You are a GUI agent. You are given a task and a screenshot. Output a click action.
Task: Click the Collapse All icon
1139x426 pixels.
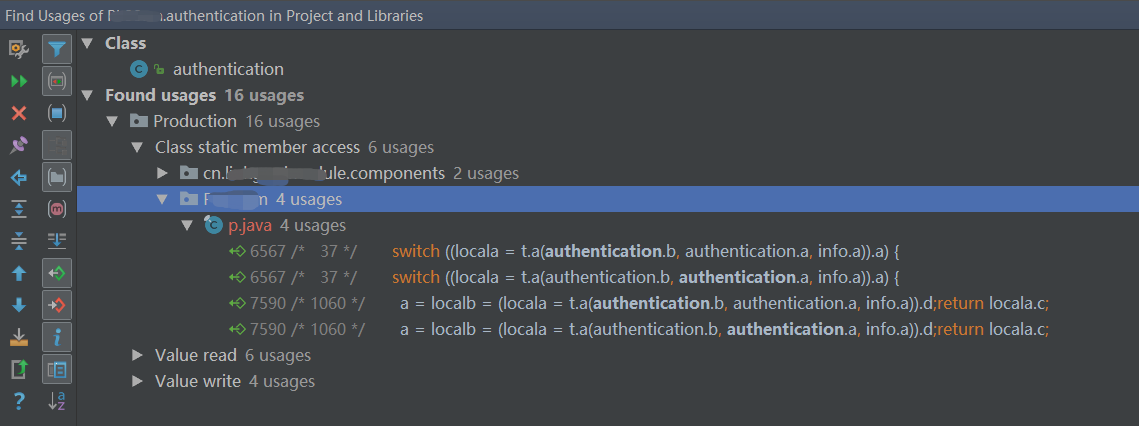(18, 241)
